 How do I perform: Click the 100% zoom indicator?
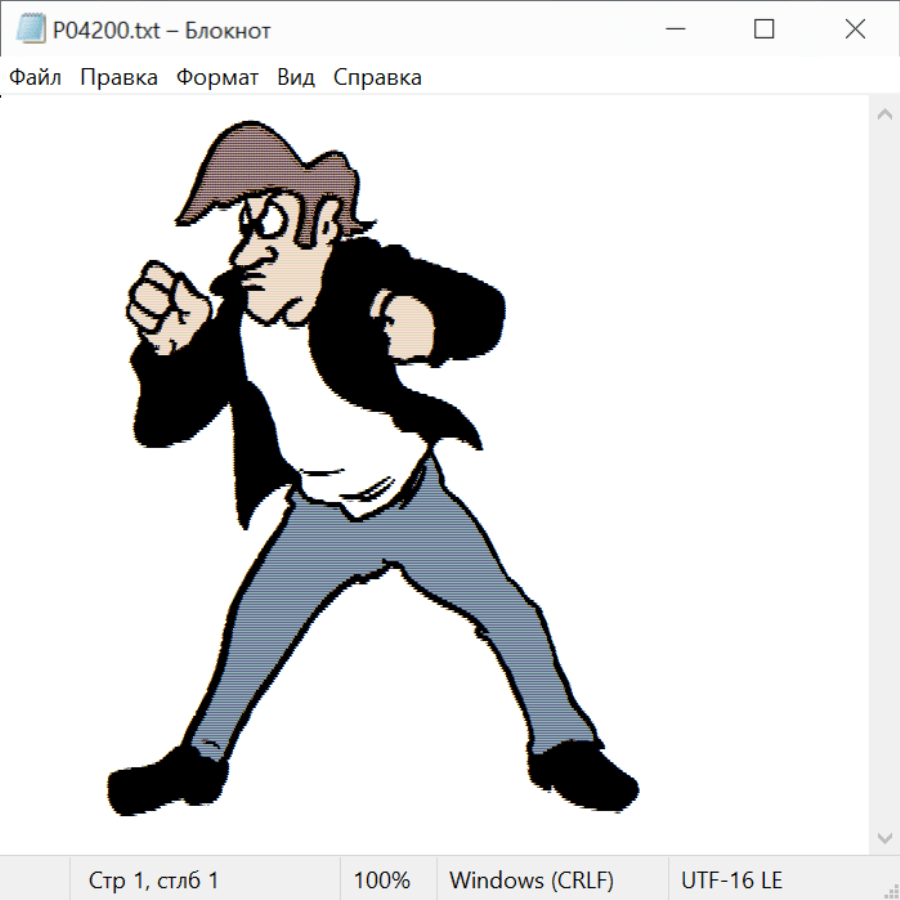[x=382, y=880]
